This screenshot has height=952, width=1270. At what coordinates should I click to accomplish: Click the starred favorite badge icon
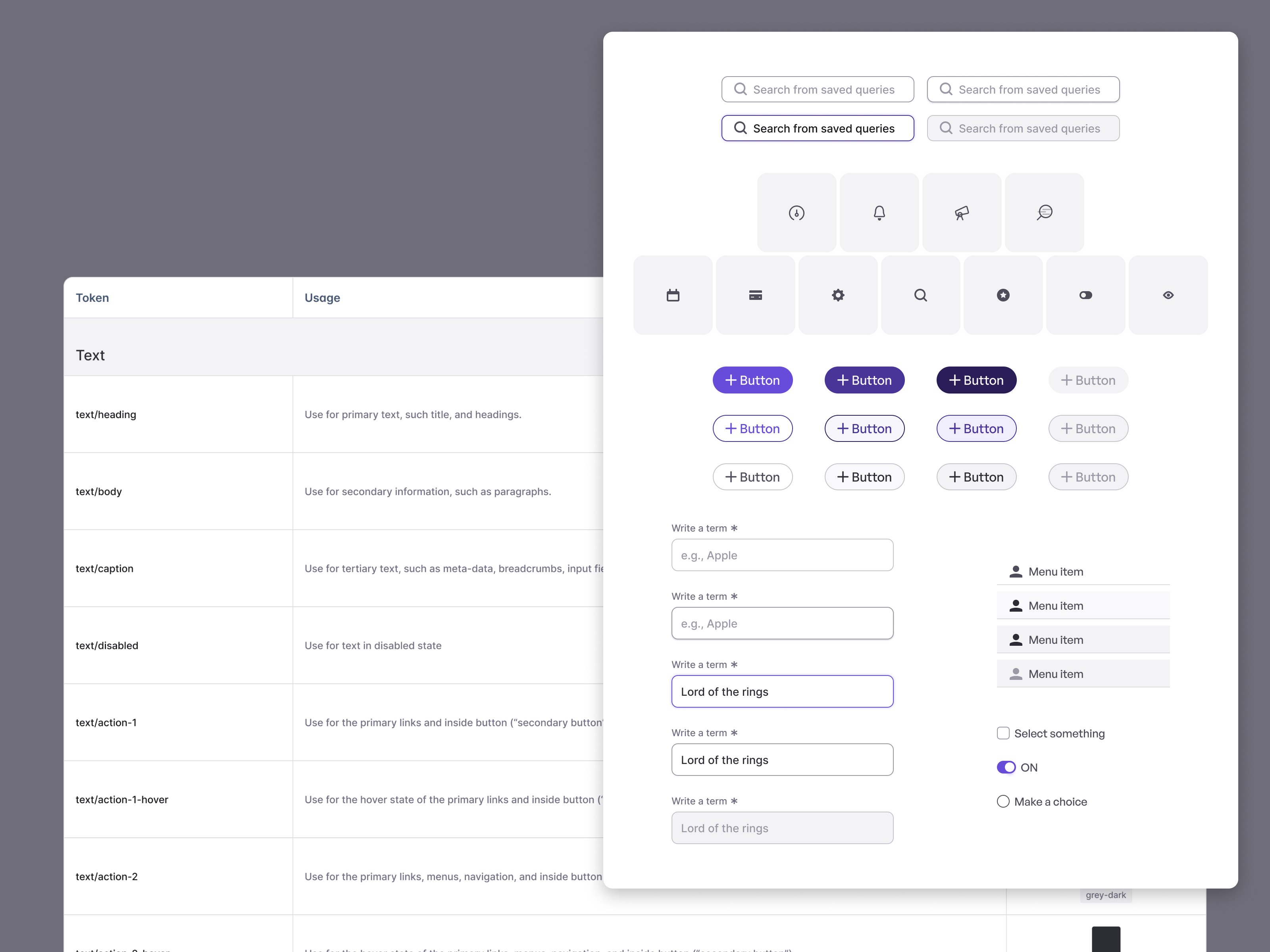coord(1003,295)
